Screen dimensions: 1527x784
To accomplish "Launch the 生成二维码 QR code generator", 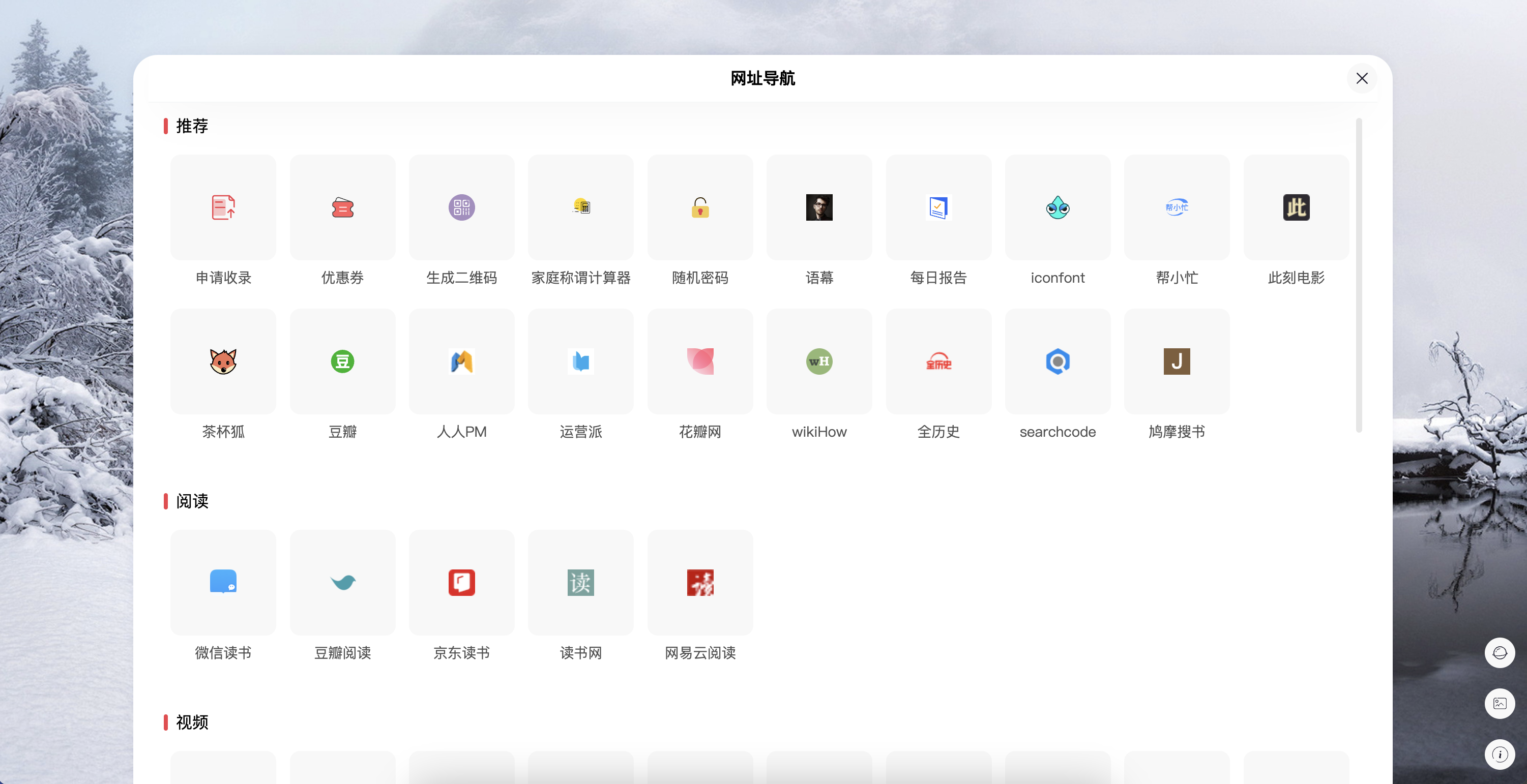I will (461, 207).
